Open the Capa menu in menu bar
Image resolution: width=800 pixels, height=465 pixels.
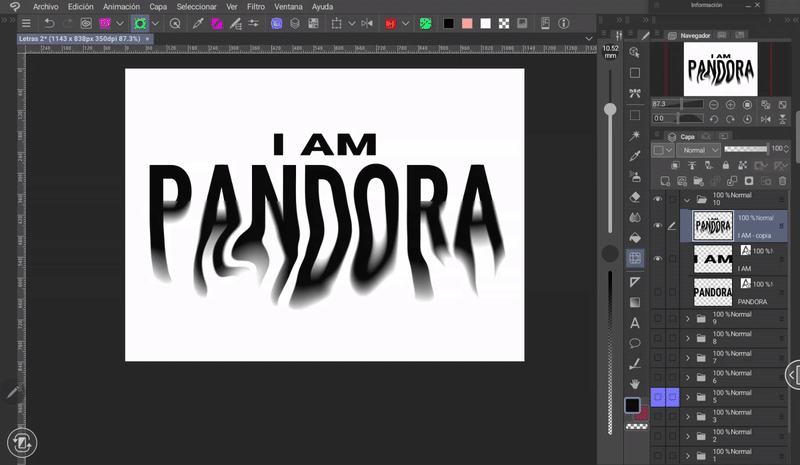158,6
